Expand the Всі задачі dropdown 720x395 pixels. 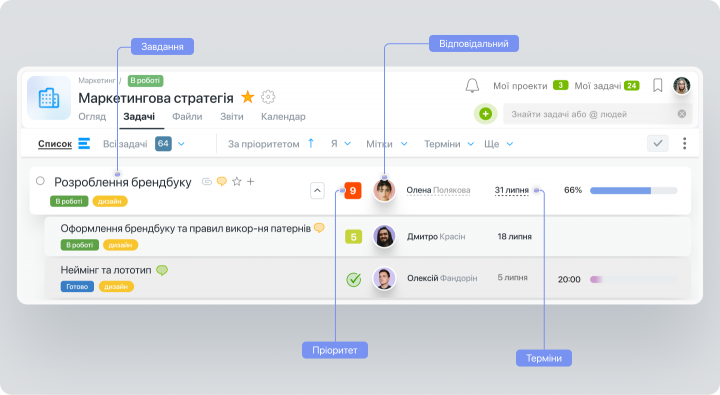click(x=181, y=144)
